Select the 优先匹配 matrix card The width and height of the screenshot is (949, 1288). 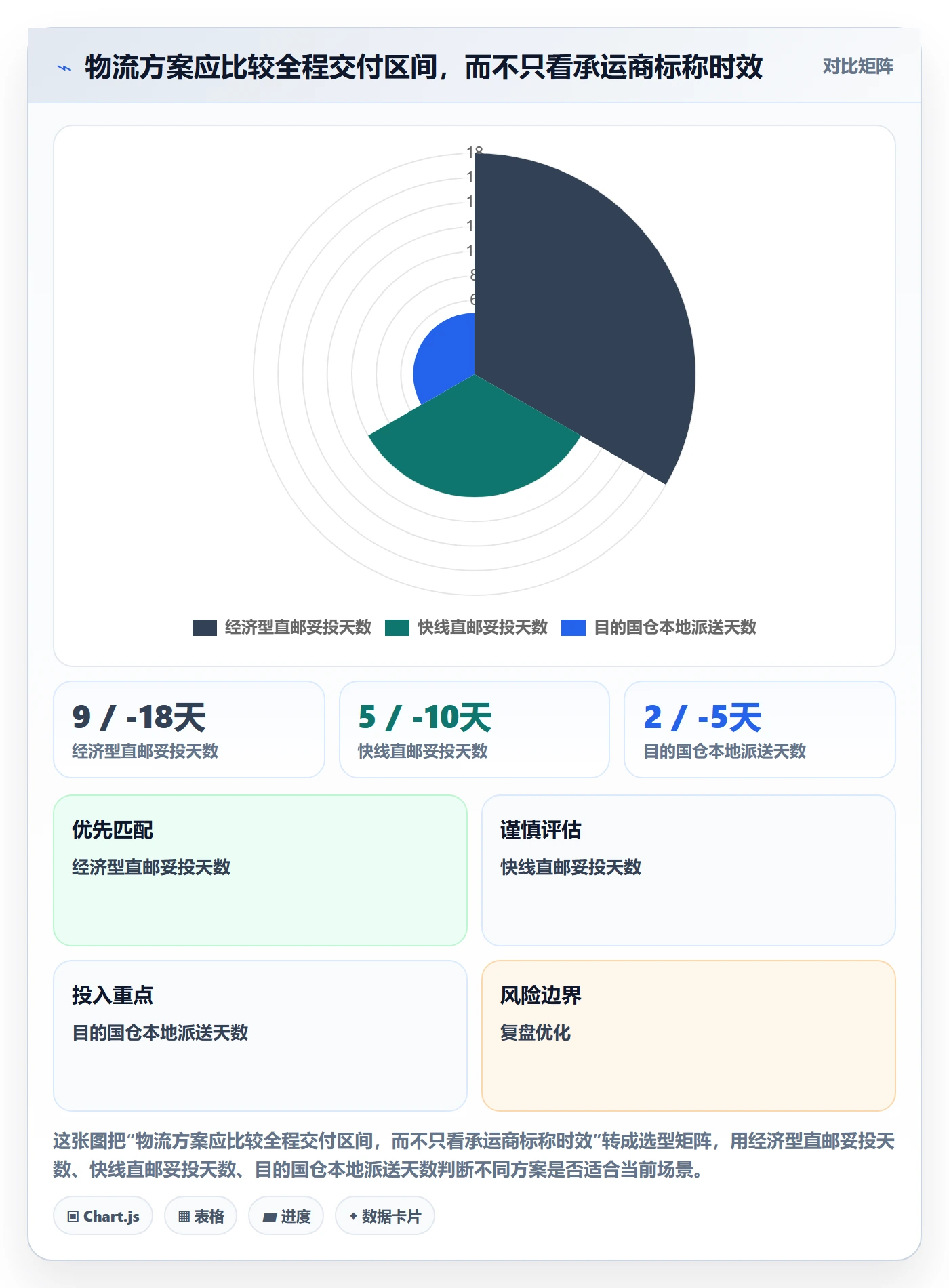click(x=260, y=870)
